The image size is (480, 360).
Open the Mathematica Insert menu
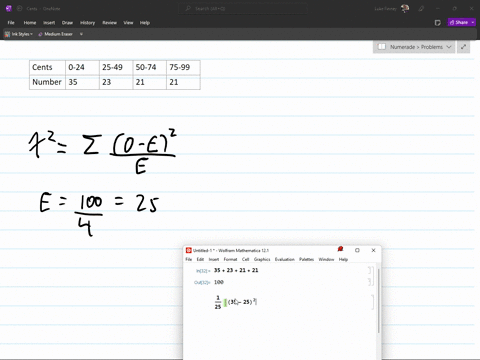214,259
